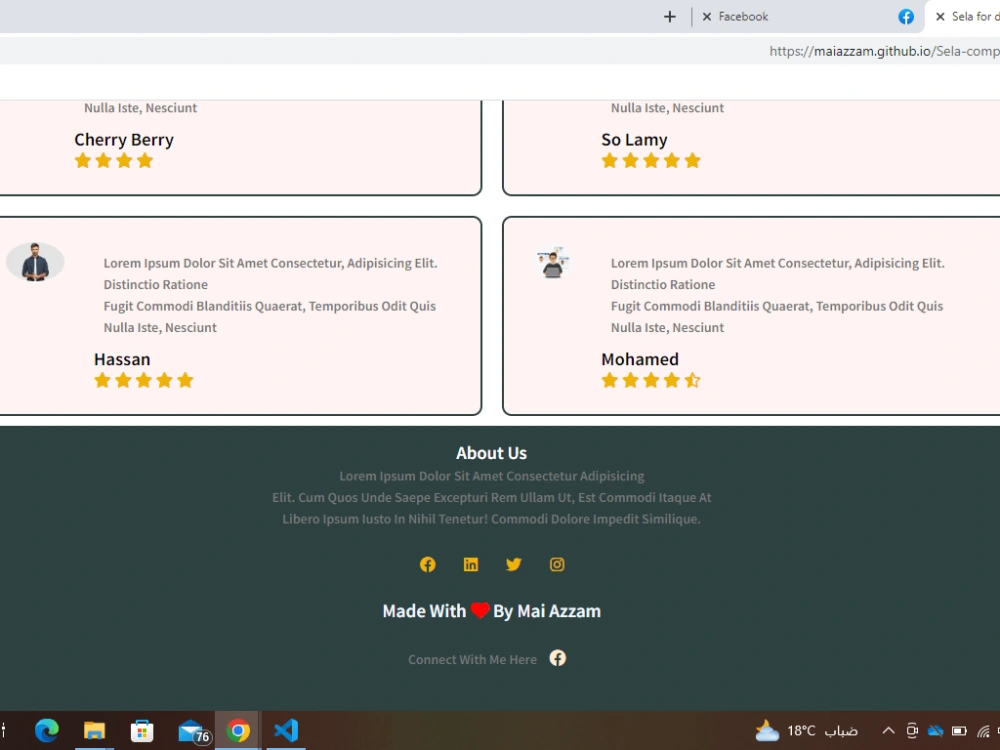1000x750 pixels.
Task: Click the Wi-Fi network tray icon
Action: [x=983, y=730]
